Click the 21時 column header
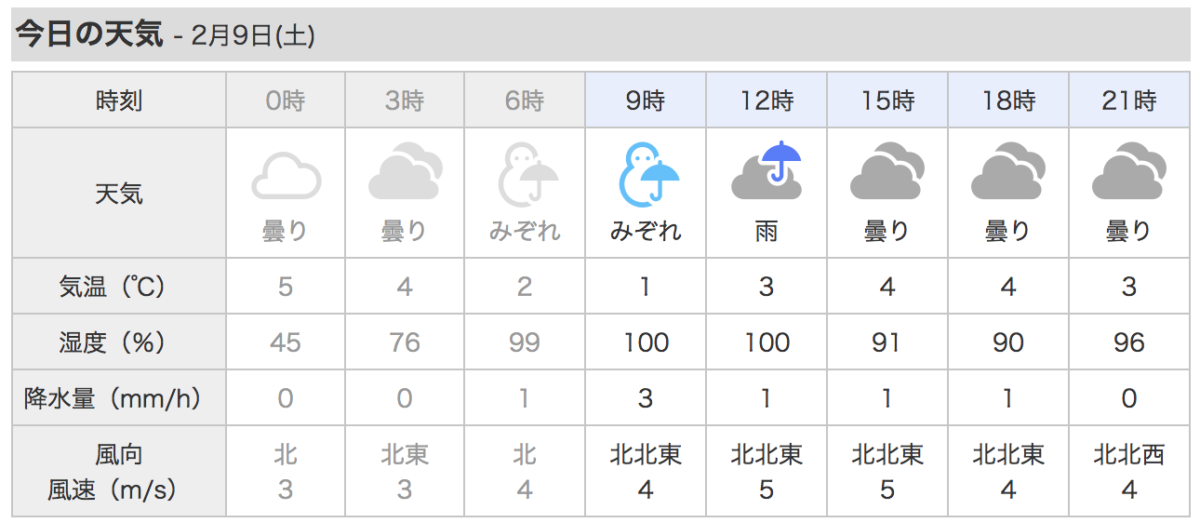1200x523 pixels. [1129, 100]
